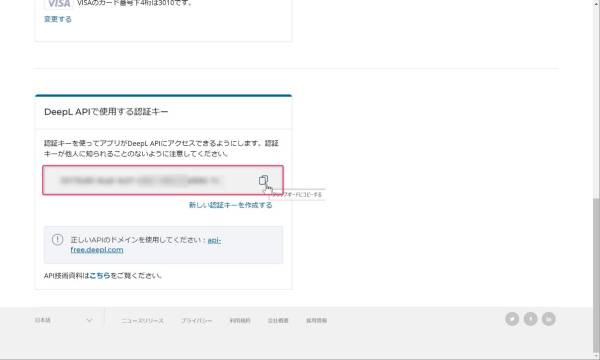Open the Facebook icon in footer
The height and width of the screenshot is (360, 600).
(x=530, y=319)
